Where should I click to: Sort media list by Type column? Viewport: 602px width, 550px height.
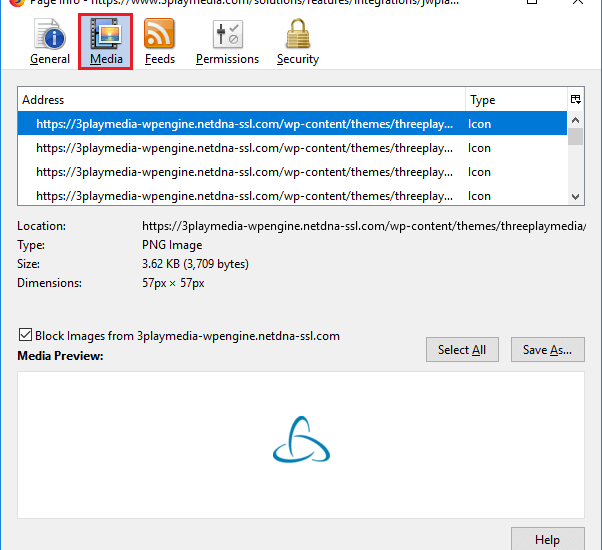pyautogui.click(x=516, y=100)
